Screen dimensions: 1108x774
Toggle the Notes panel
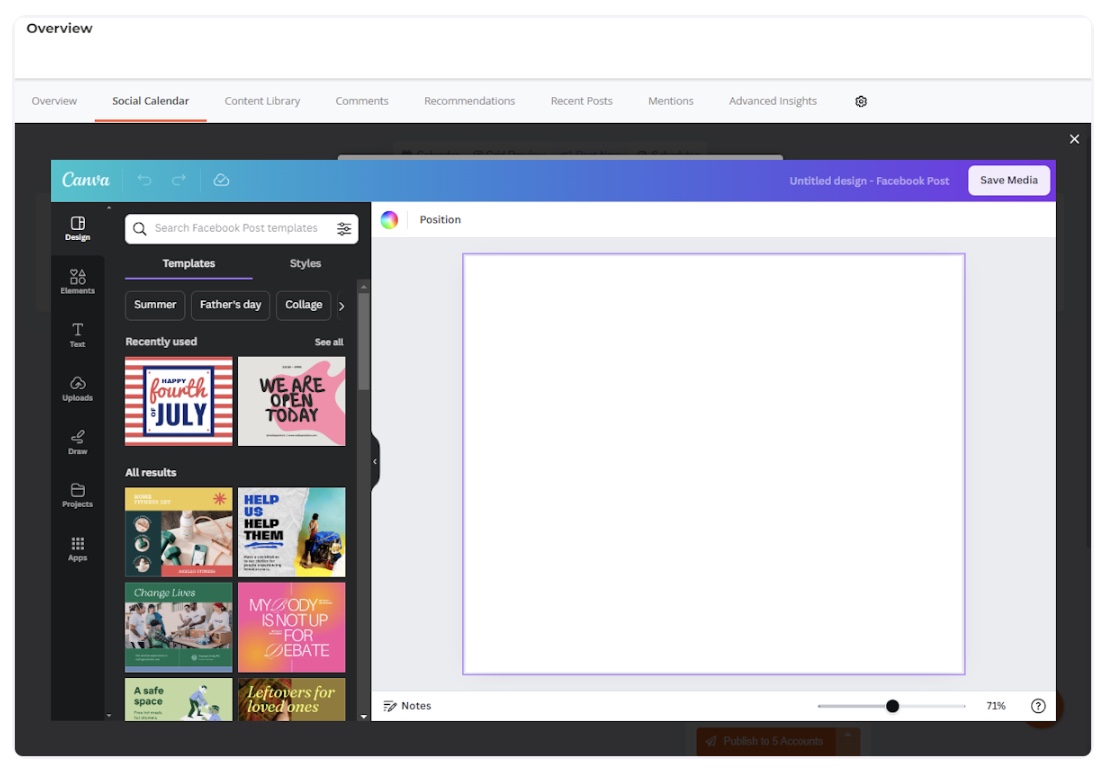(407, 706)
